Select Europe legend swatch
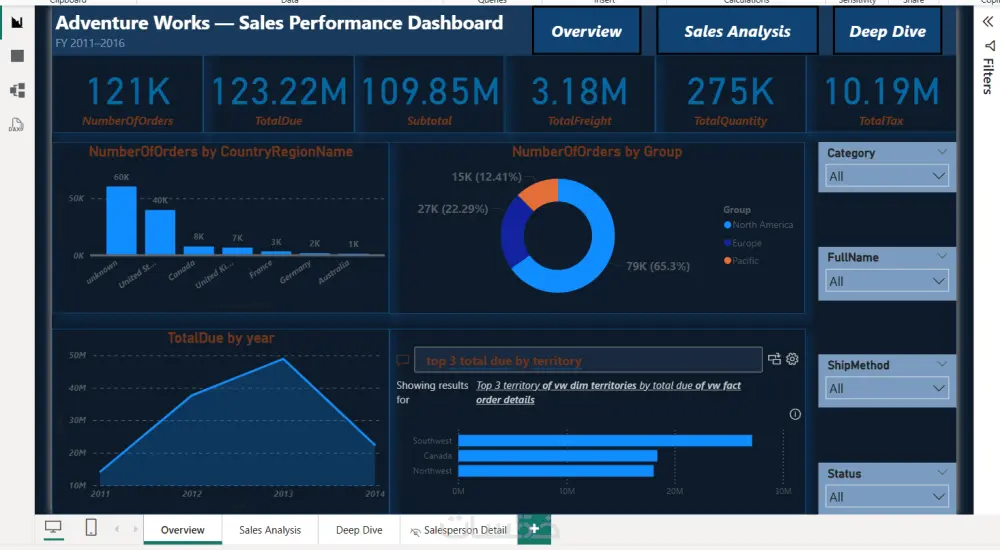The width and height of the screenshot is (1000, 550). (x=728, y=242)
